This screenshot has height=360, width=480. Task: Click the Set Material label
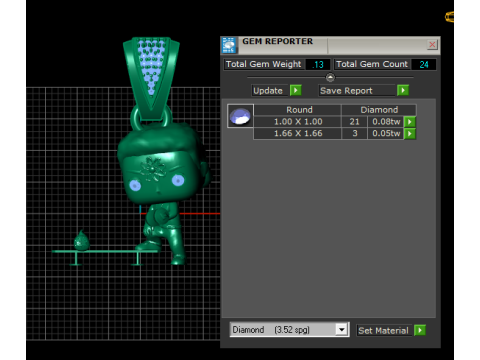(383, 331)
